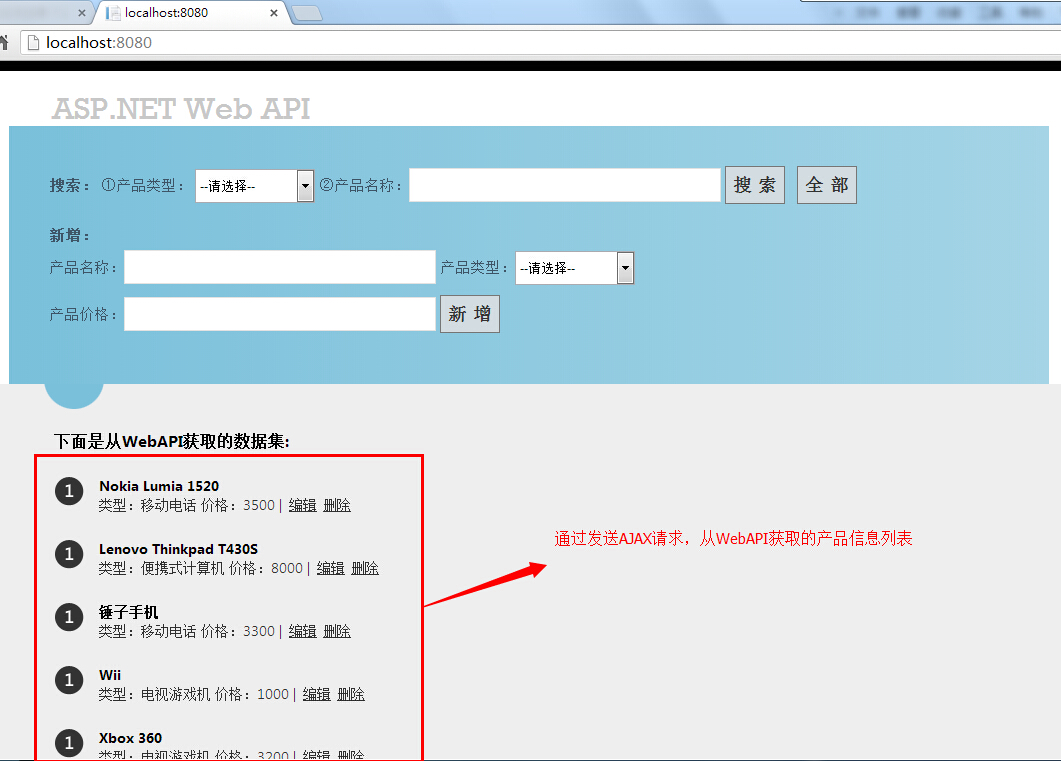Click the number badge beside Lenovo Thinkpad T430S

[69, 554]
